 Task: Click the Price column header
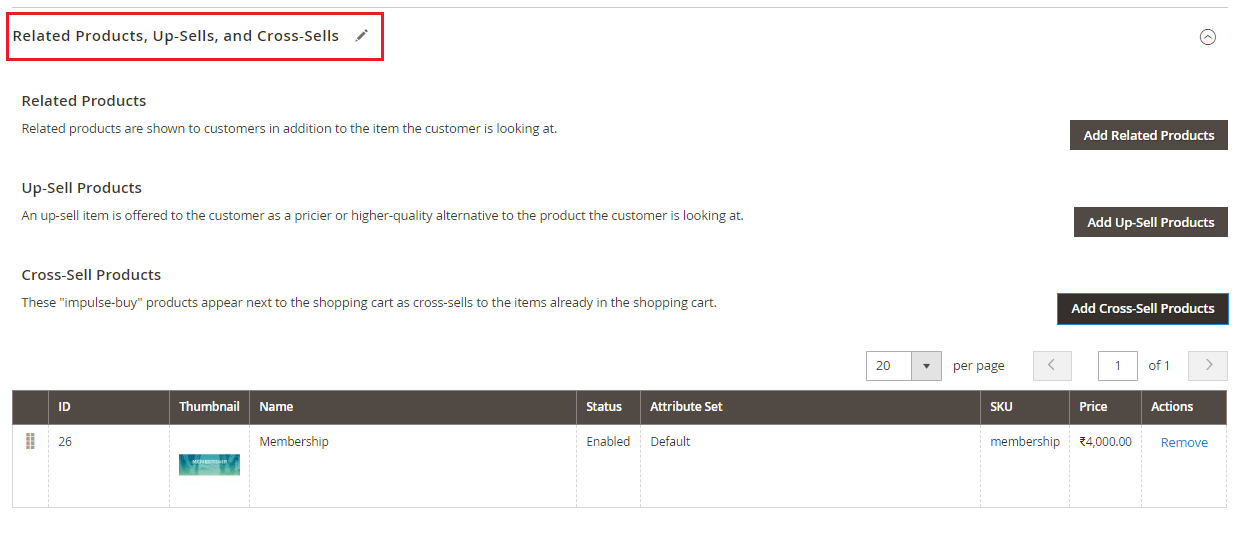(1105, 407)
